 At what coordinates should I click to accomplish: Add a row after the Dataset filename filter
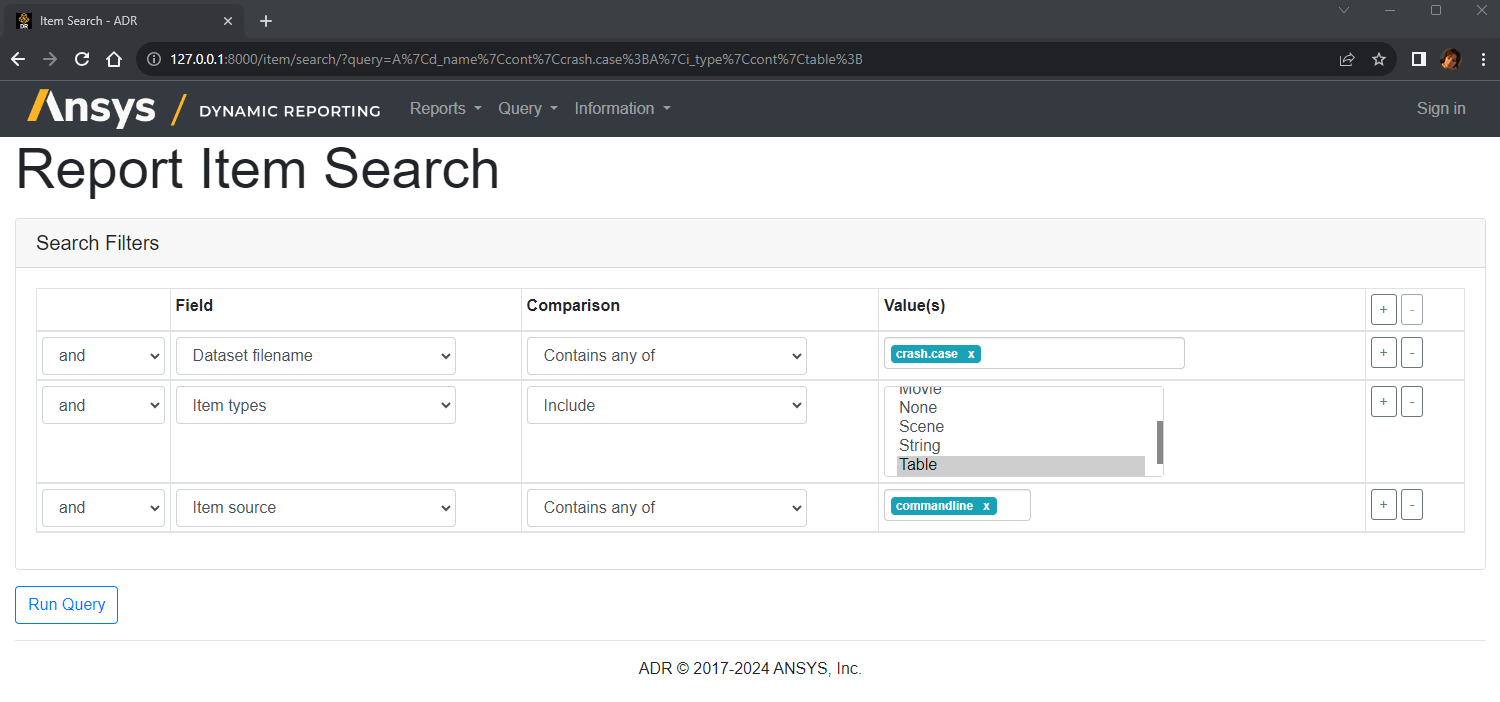pos(1383,352)
